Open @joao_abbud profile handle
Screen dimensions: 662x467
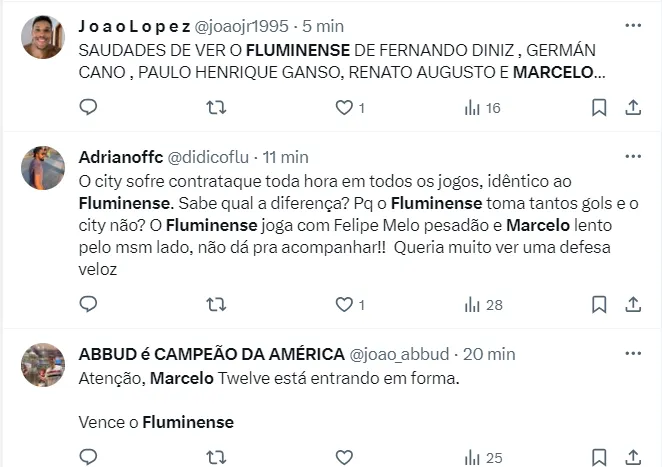coord(398,354)
